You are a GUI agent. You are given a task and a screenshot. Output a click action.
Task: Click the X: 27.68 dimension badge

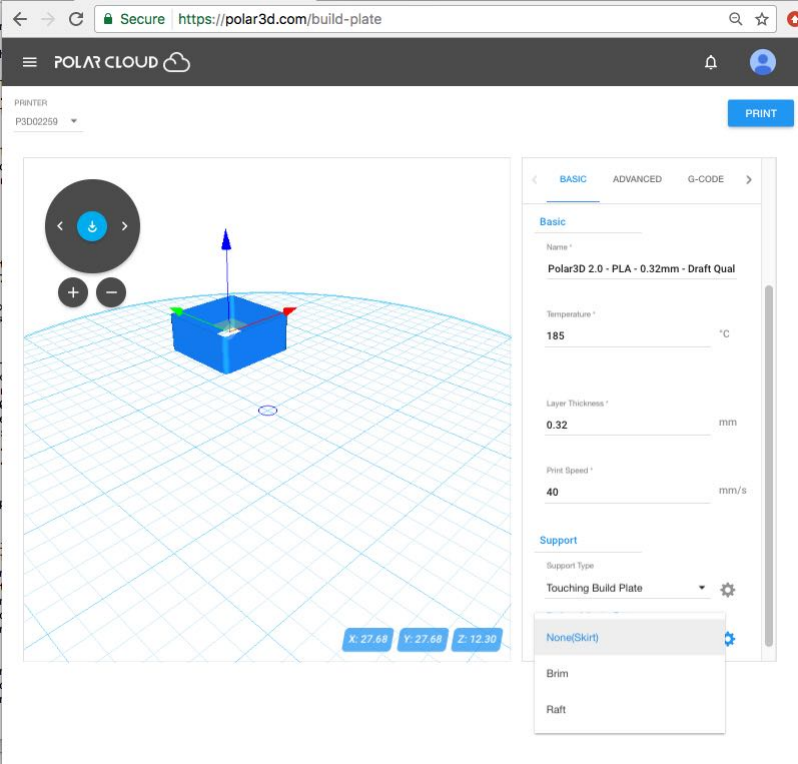tap(367, 639)
